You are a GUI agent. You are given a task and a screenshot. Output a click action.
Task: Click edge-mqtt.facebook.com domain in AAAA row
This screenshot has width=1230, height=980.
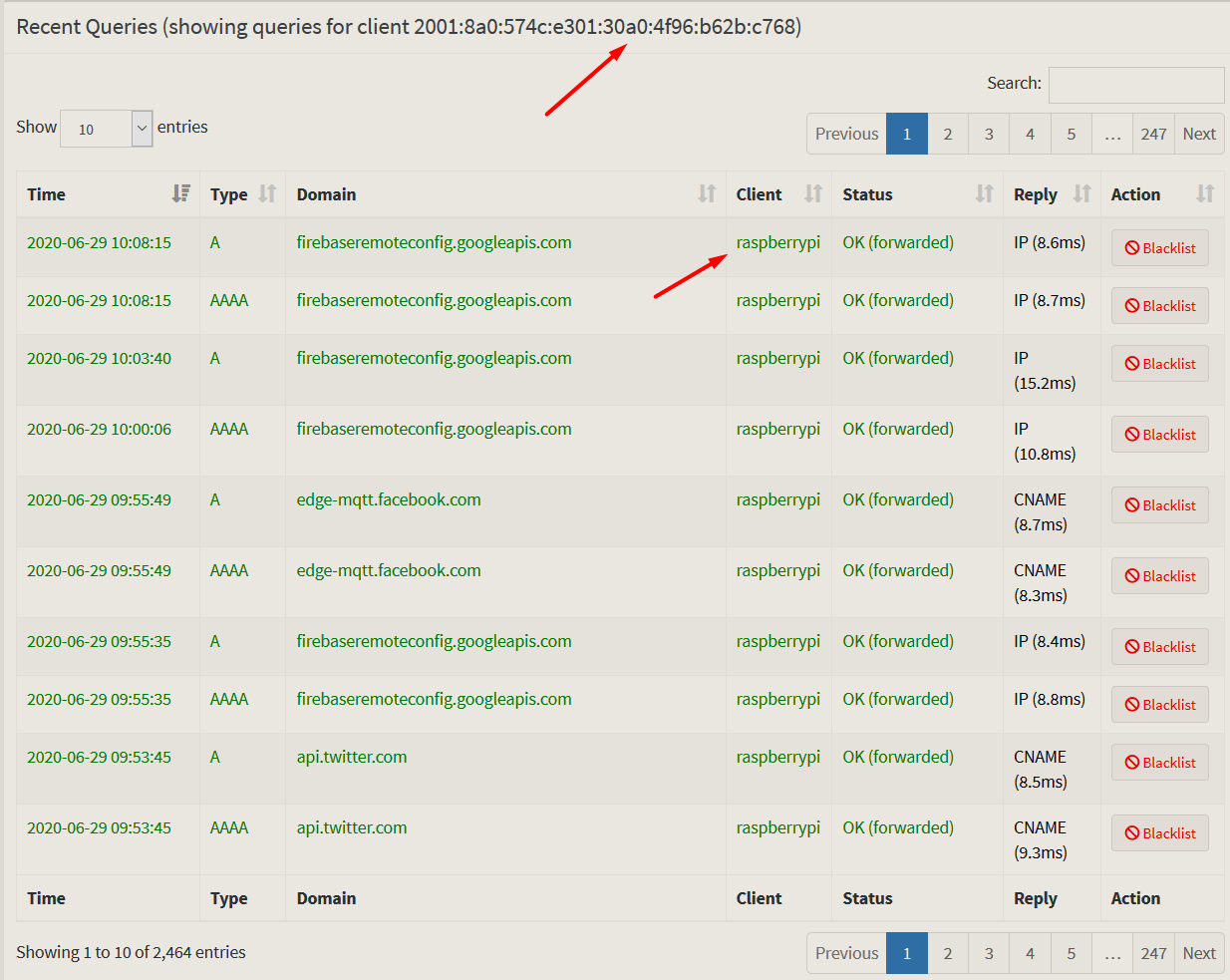pos(389,570)
